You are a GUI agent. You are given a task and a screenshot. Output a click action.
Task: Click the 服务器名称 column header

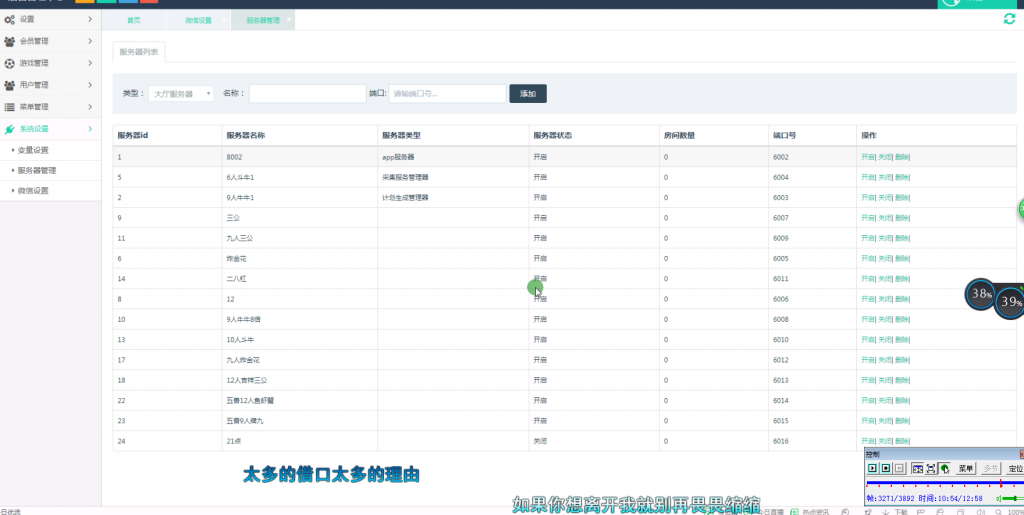[x=246, y=136]
